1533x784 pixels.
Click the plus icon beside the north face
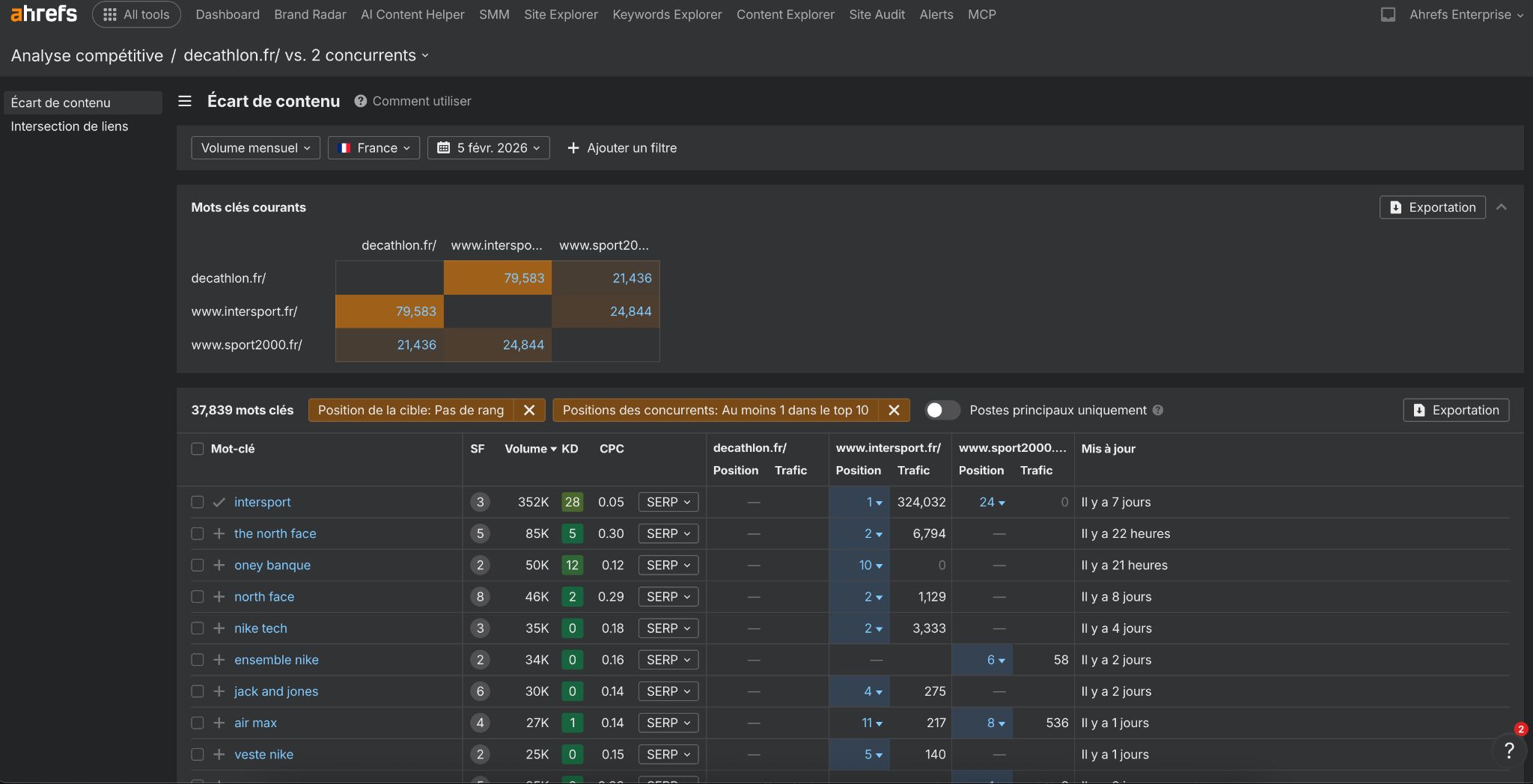[x=219, y=533]
